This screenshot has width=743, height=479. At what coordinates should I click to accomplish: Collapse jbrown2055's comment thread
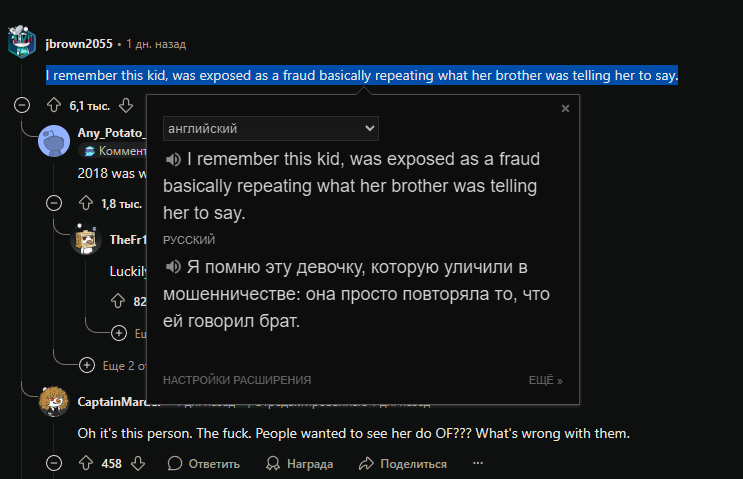pyautogui.click(x=22, y=105)
